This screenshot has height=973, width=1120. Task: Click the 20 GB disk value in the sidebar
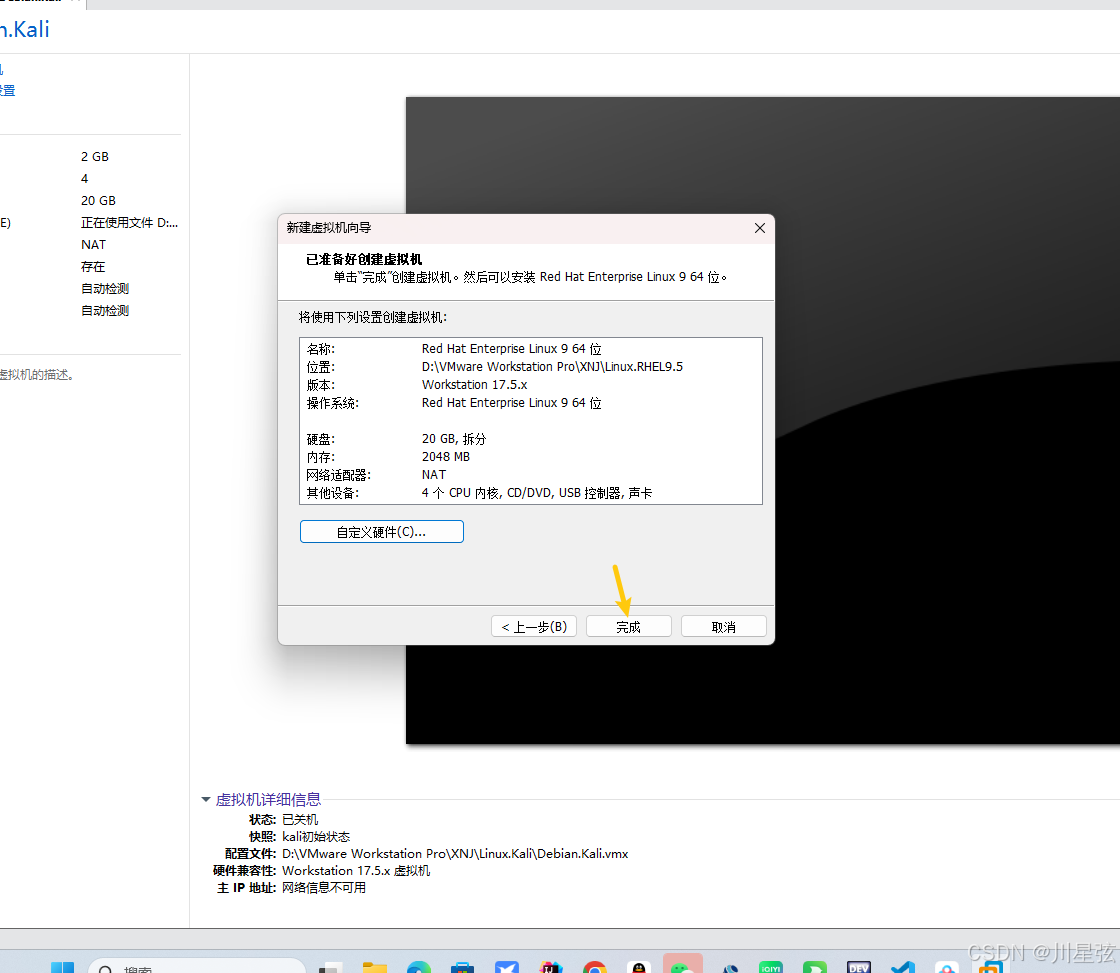[99, 201]
